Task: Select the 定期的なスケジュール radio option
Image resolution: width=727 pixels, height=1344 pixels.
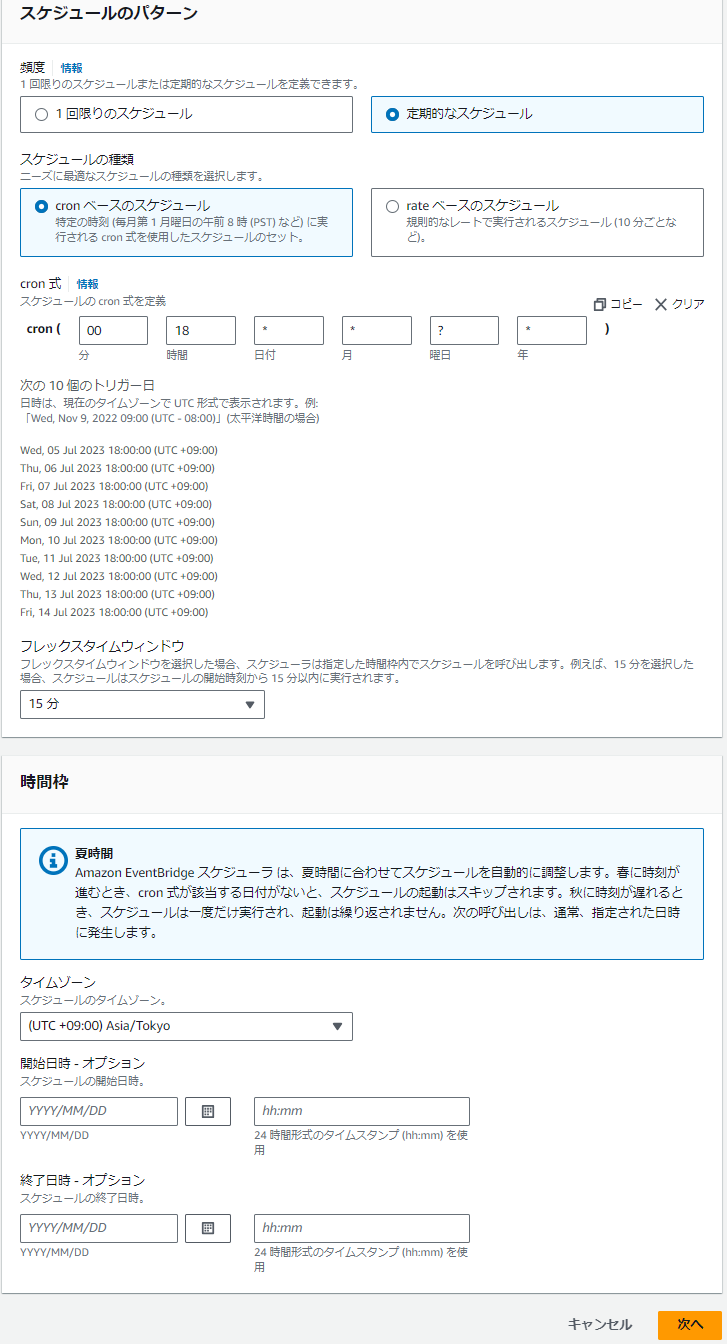Action: tap(392, 115)
